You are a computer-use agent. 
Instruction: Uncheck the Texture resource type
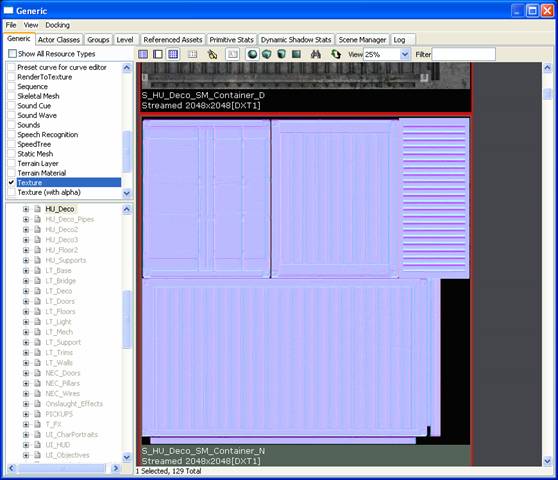(12, 183)
